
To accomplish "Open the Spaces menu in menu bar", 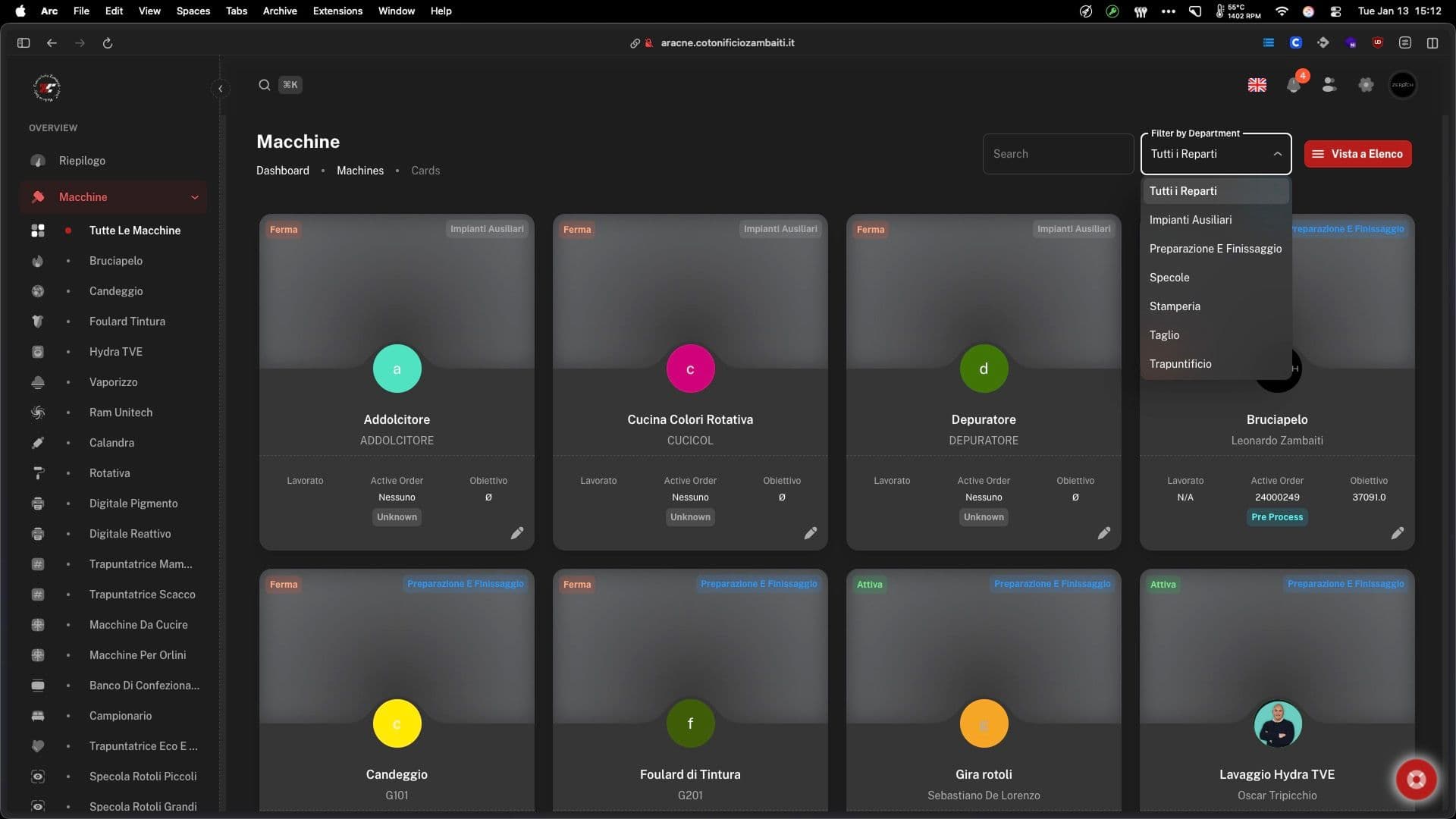I will 193,11.
